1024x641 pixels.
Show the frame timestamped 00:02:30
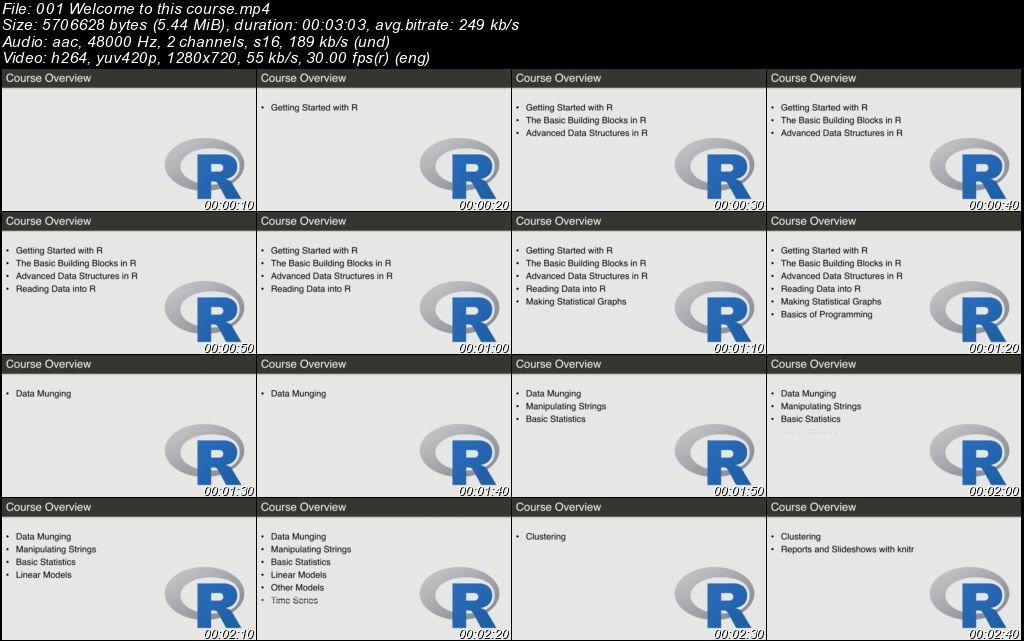[x=639, y=569]
